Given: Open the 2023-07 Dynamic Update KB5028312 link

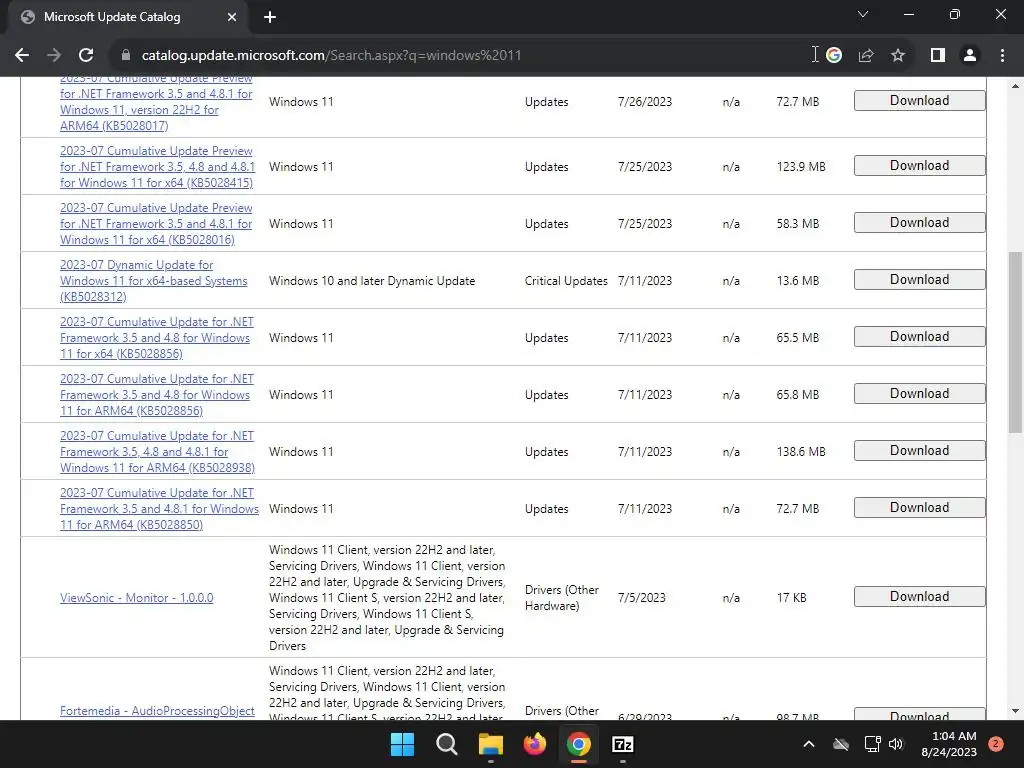Looking at the screenshot, I should click(153, 281).
